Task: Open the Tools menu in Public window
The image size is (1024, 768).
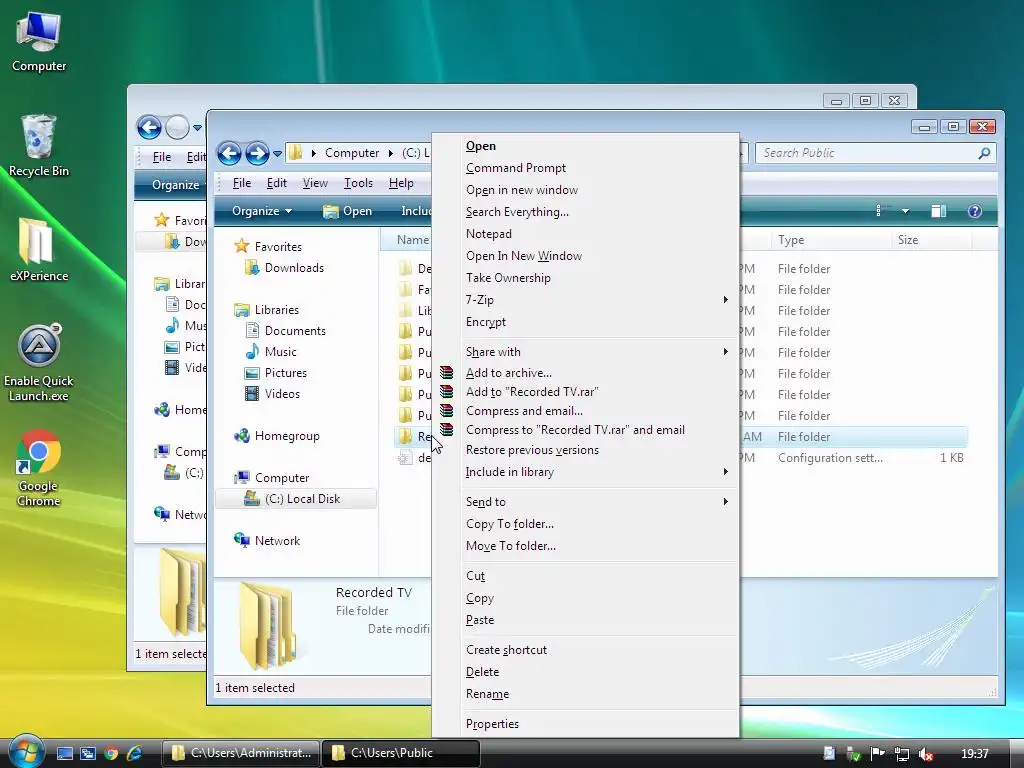Action: pyautogui.click(x=359, y=183)
